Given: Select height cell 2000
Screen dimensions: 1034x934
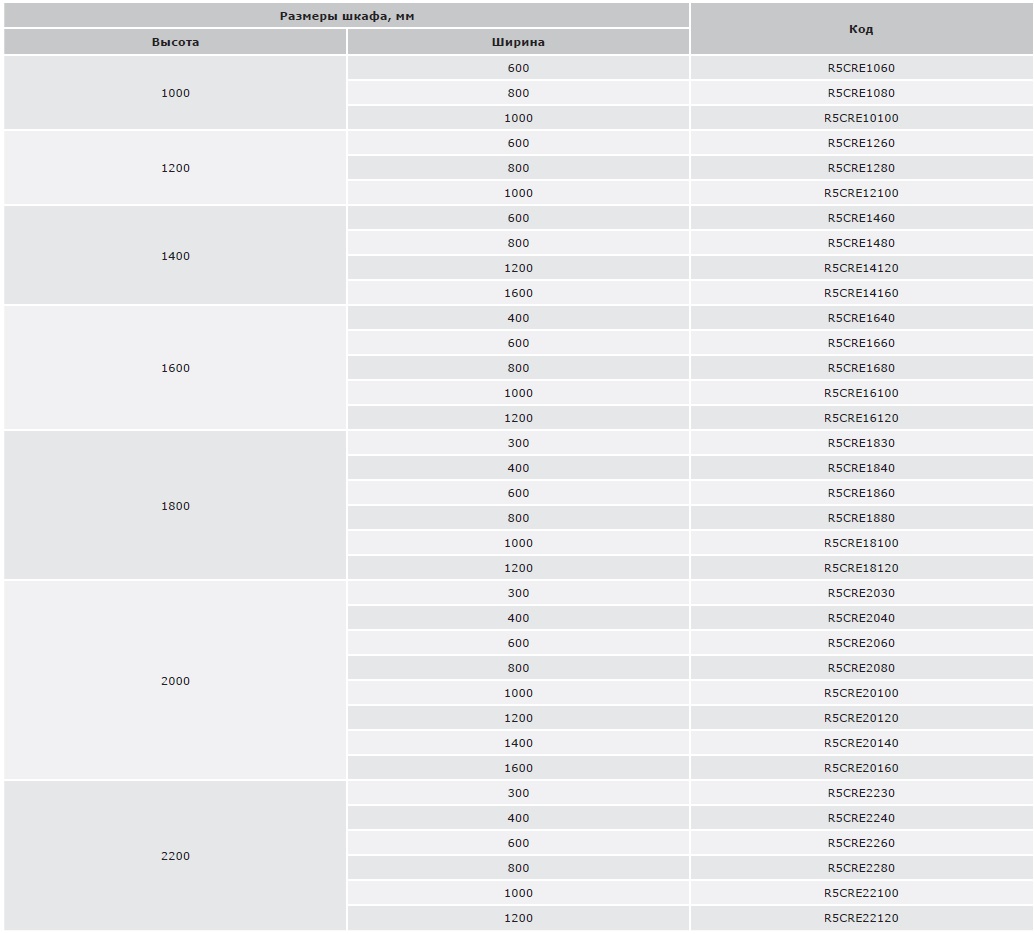Looking at the screenshot, I should 175,681.
